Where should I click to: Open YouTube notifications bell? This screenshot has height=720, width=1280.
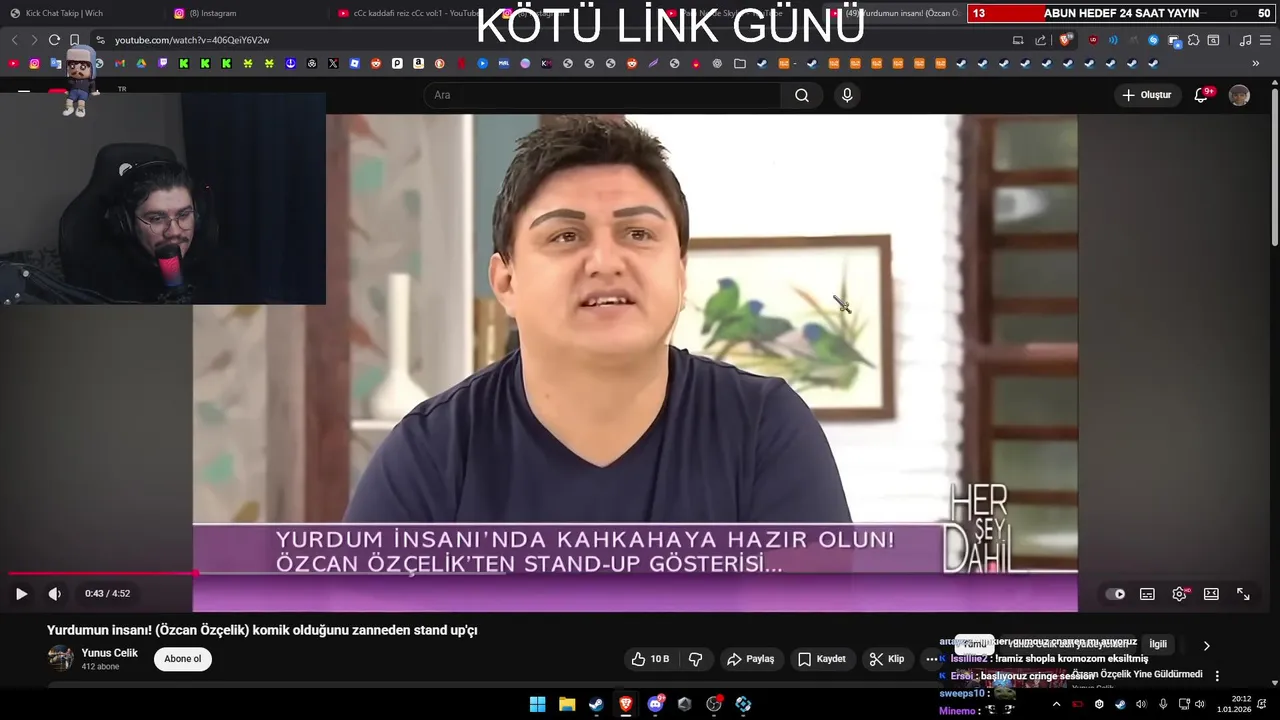tap(1202, 95)
